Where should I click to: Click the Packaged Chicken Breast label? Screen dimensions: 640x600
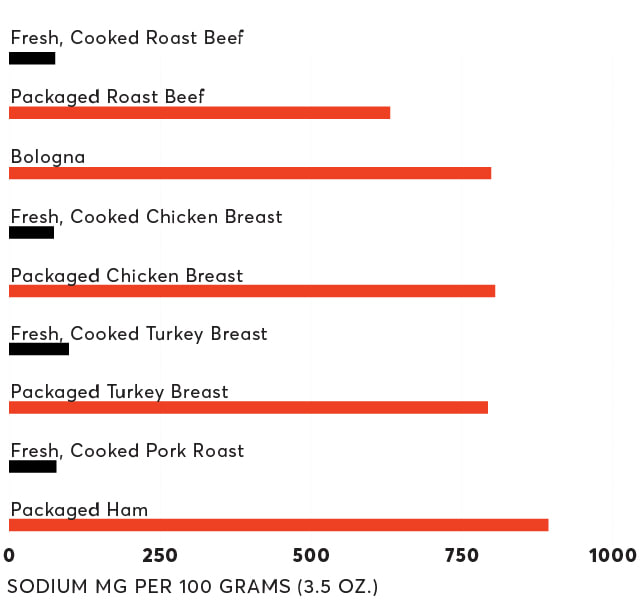click(127, 276)
